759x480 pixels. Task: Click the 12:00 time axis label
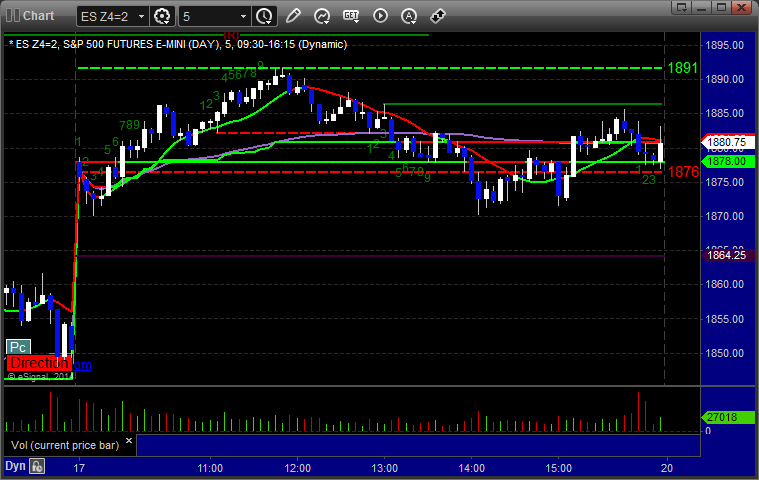click(297, 468)
